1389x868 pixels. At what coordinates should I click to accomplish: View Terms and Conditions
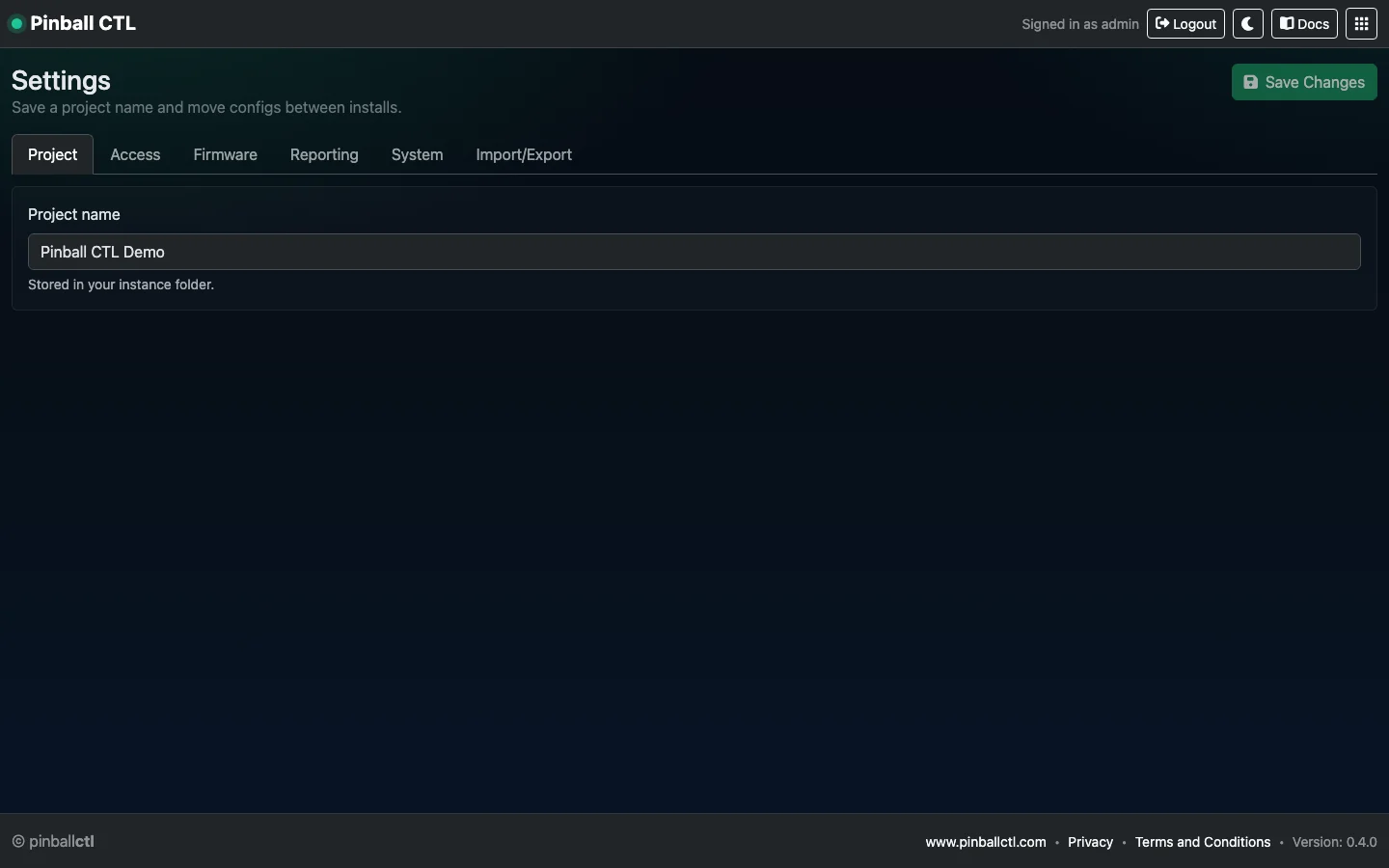(1203, 842)
